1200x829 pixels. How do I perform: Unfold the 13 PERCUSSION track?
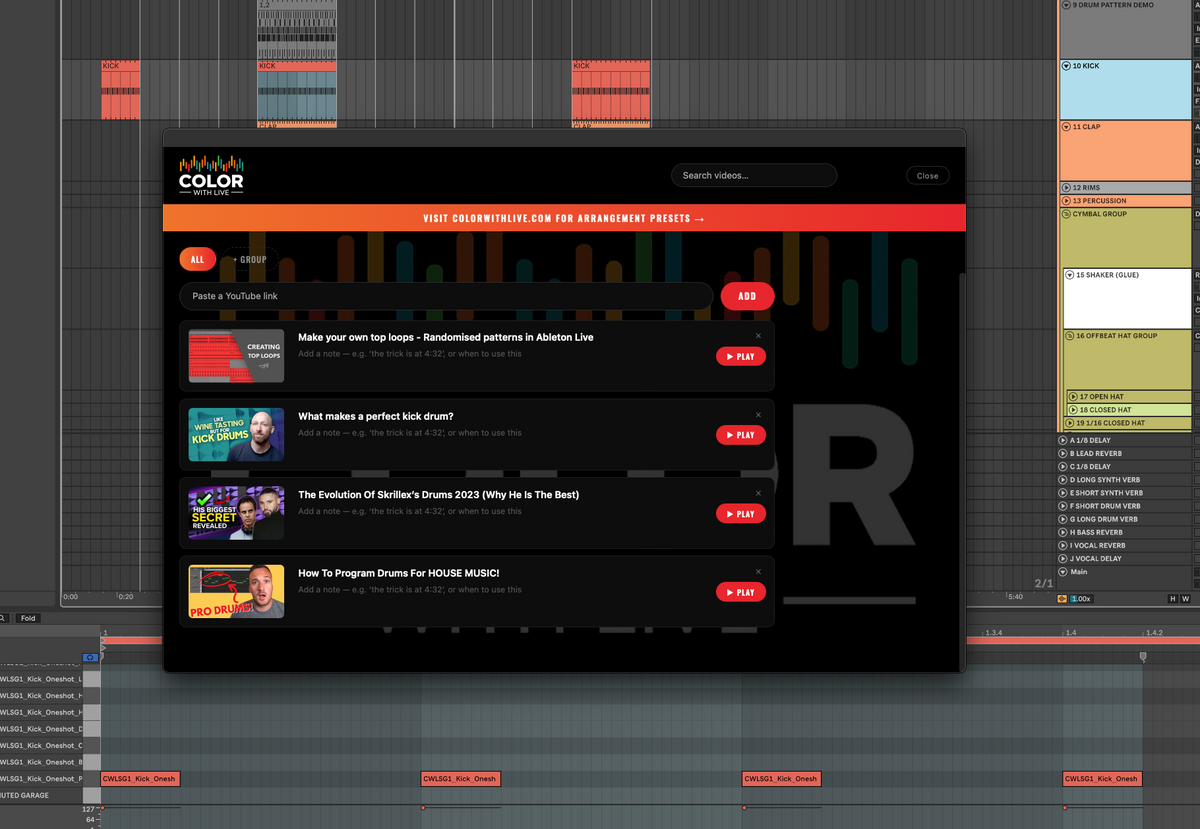click(1066, 201)
